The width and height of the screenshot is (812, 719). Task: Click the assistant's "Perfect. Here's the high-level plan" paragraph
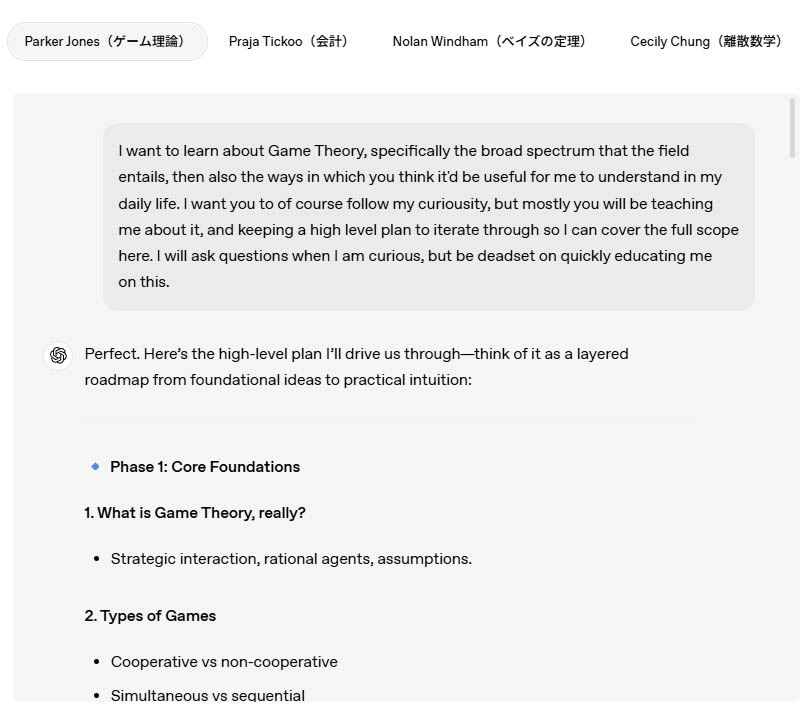356,367
